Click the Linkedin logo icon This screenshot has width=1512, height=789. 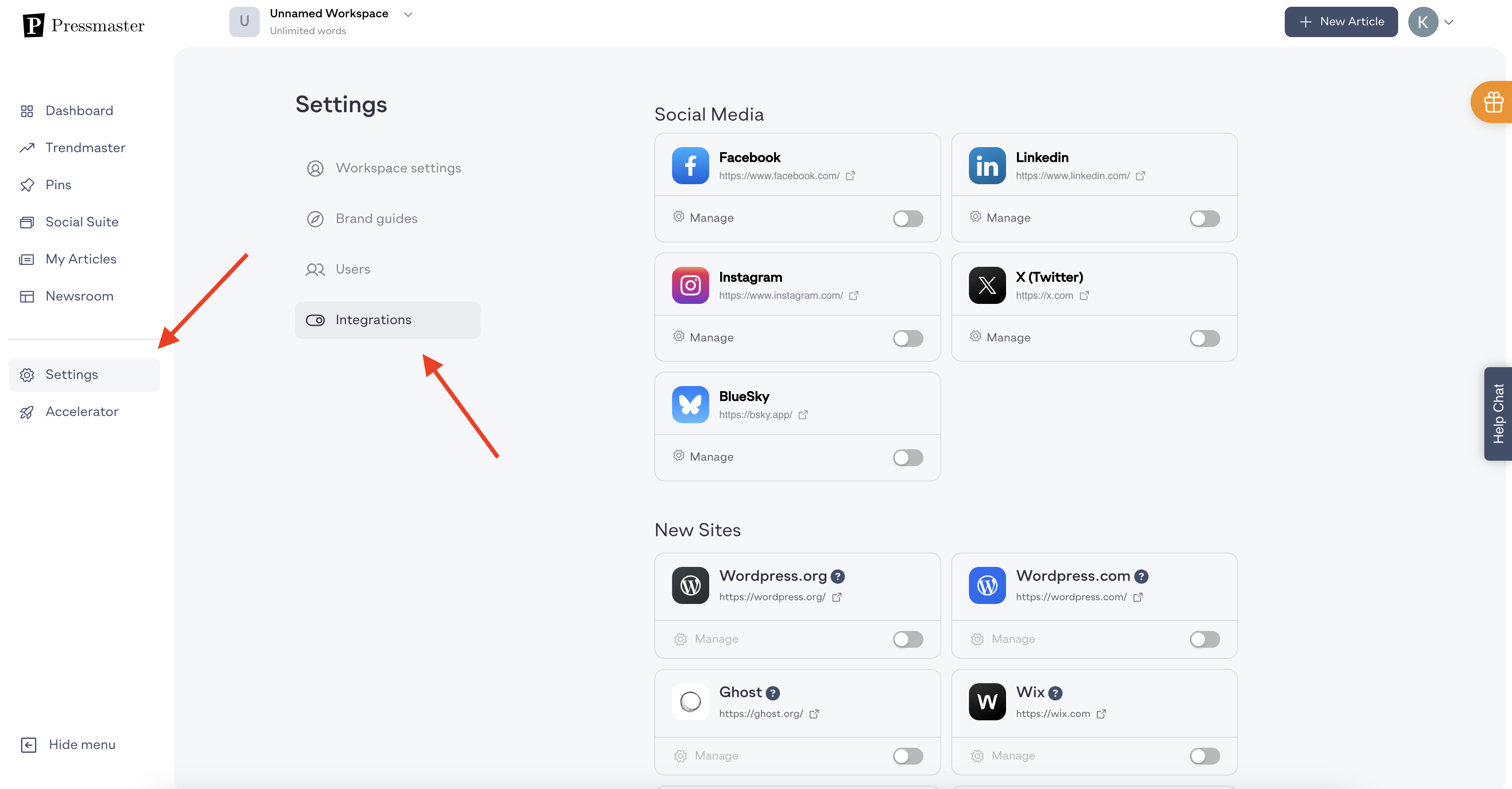tap(987, 165)
